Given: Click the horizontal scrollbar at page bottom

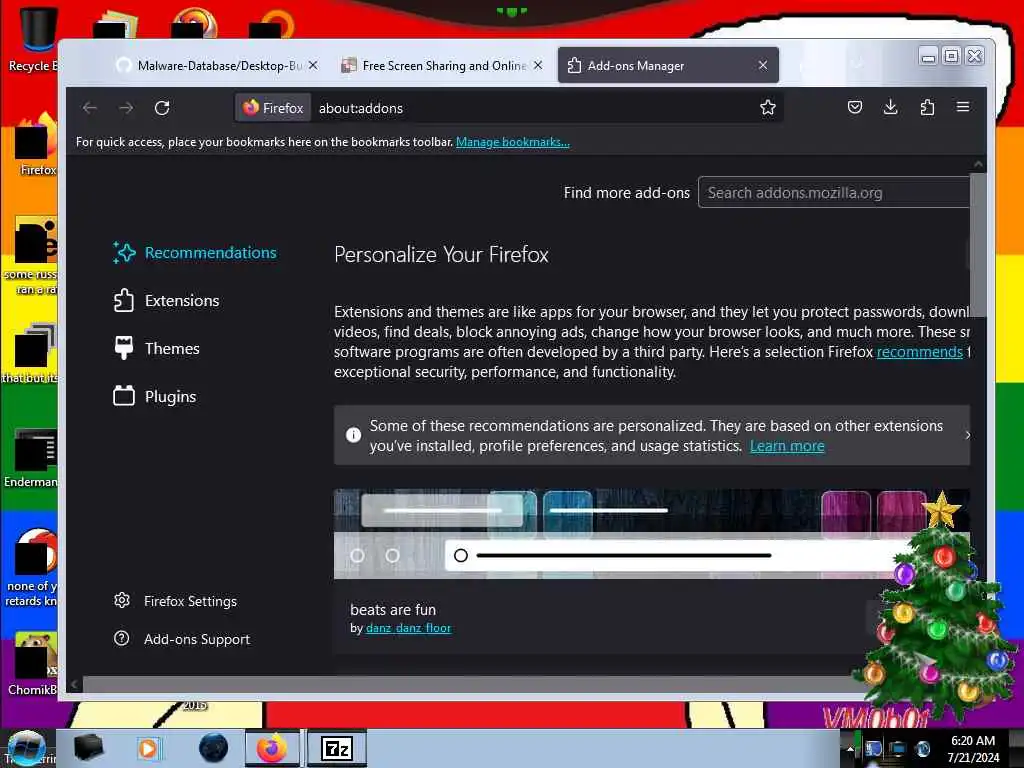Looking at the screenshot, I should pos(470,684).
